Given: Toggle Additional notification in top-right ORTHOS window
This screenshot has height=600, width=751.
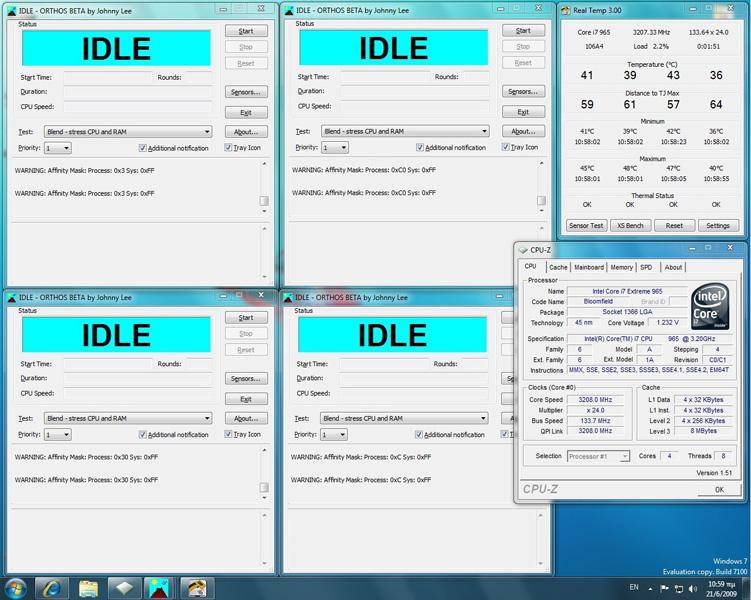Looking at the screenshot, I should 420,147.
